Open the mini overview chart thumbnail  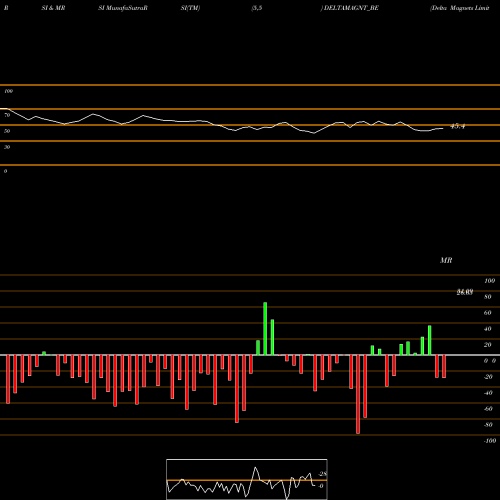[247, 479]
